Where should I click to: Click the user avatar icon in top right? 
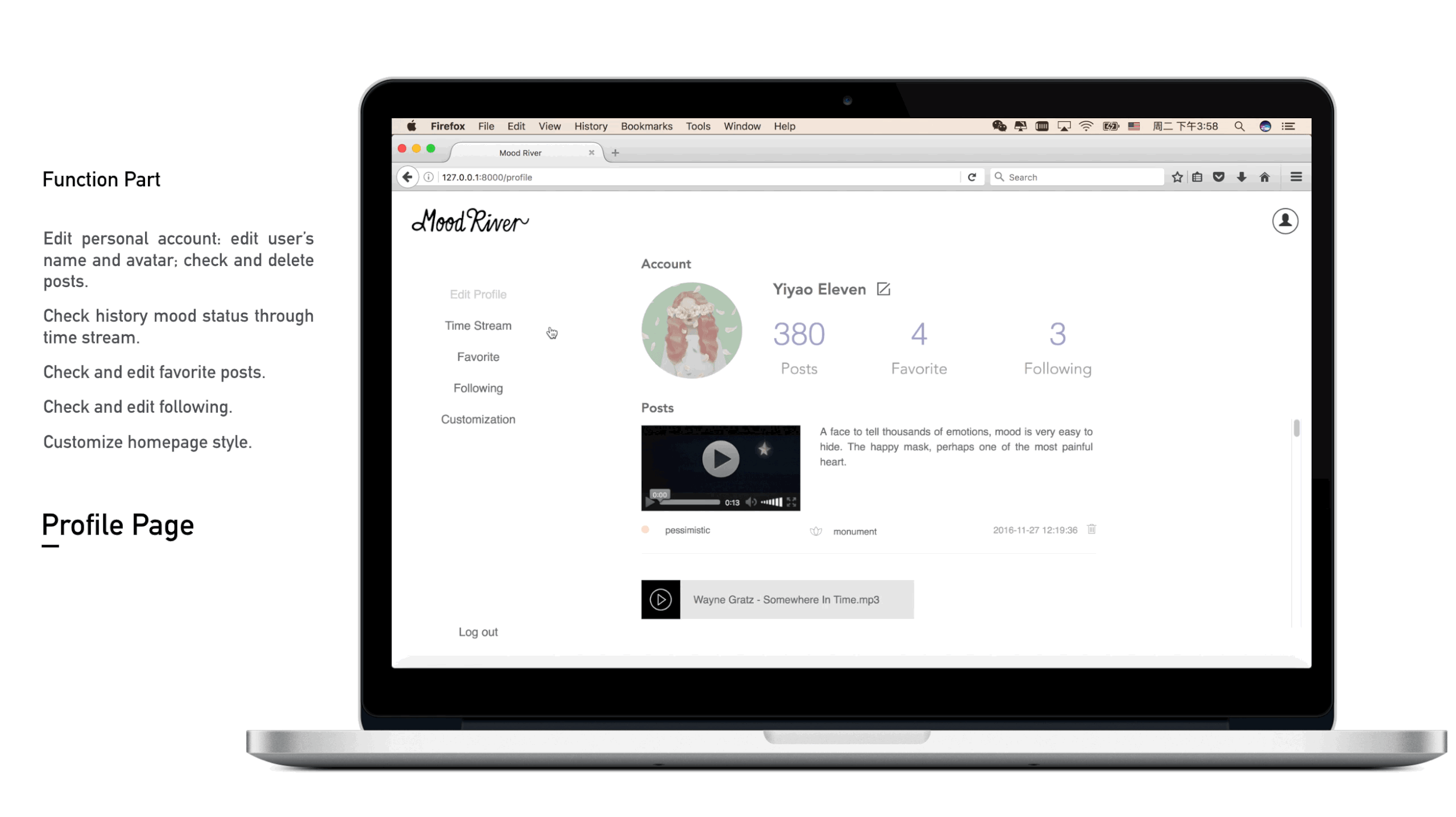pyautogui.click(x=1285, y=221)
